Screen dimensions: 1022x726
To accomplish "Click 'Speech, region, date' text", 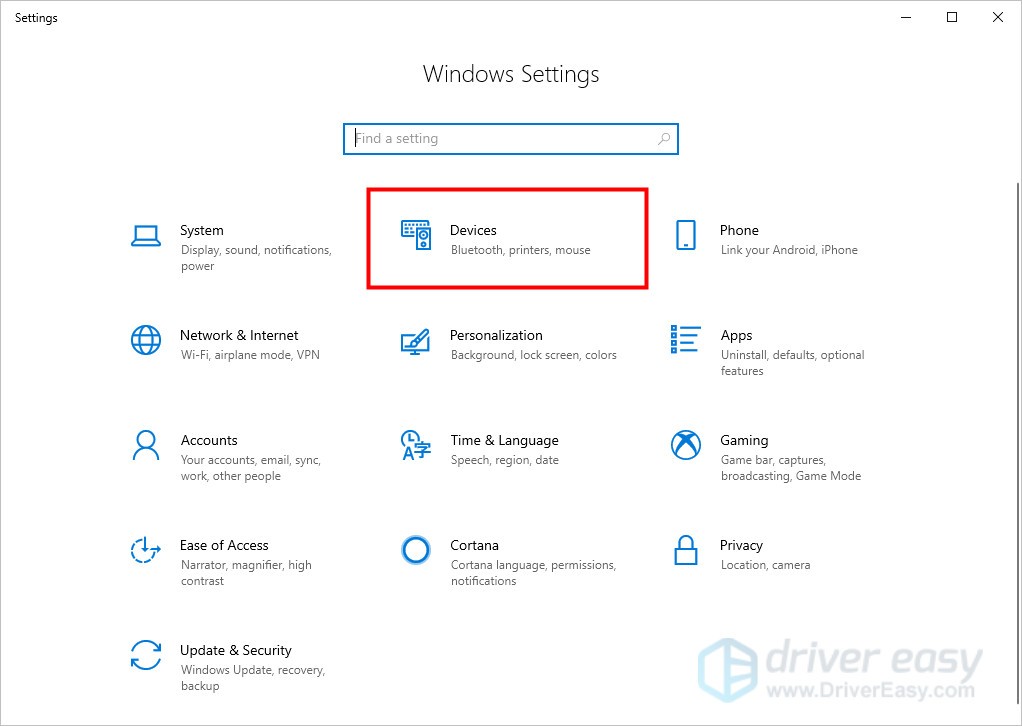I will pyautogui.click(x=504, y=460).
